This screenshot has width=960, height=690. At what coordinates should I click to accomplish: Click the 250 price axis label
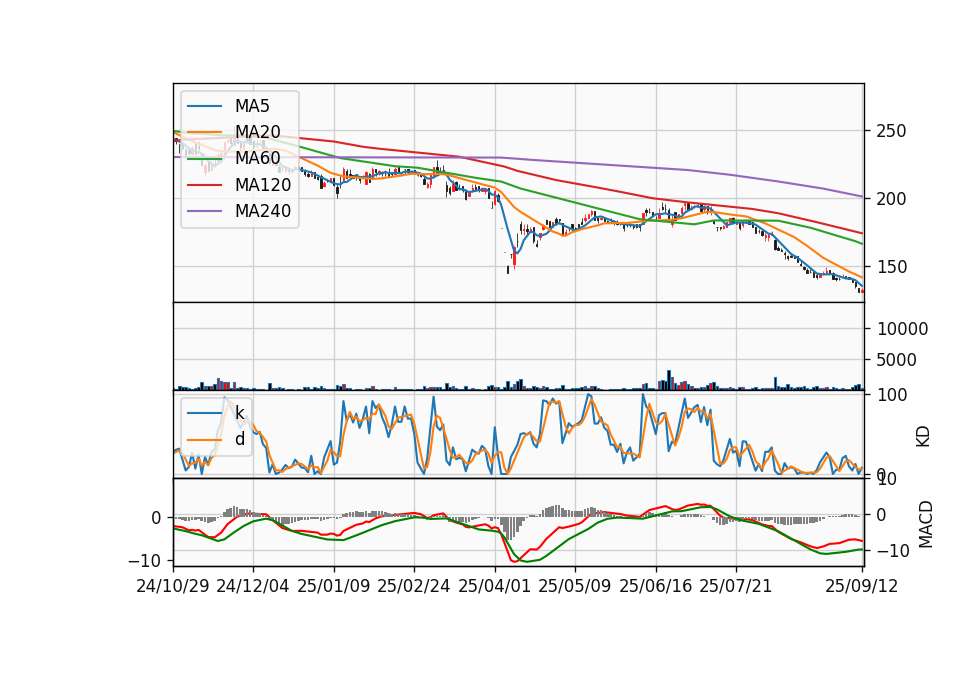pos(891,131)
